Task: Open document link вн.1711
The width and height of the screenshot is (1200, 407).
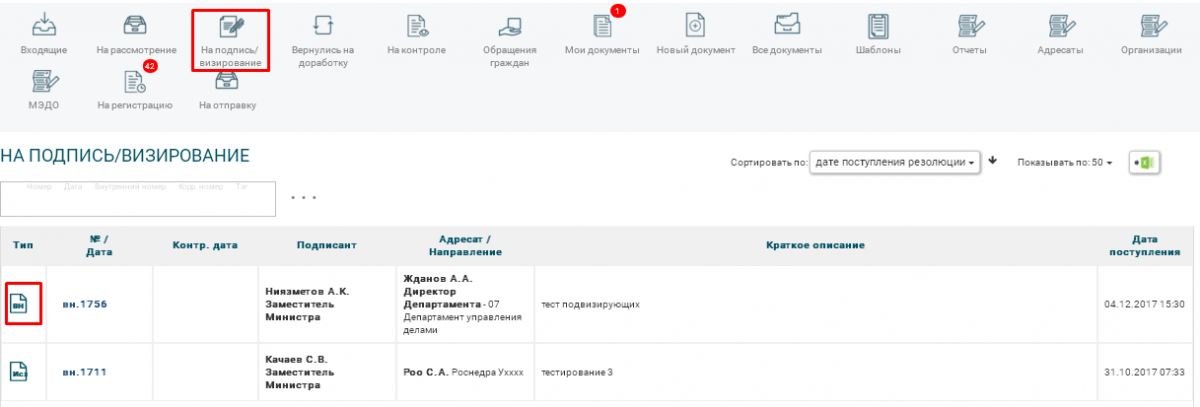Action: [85, 372]
